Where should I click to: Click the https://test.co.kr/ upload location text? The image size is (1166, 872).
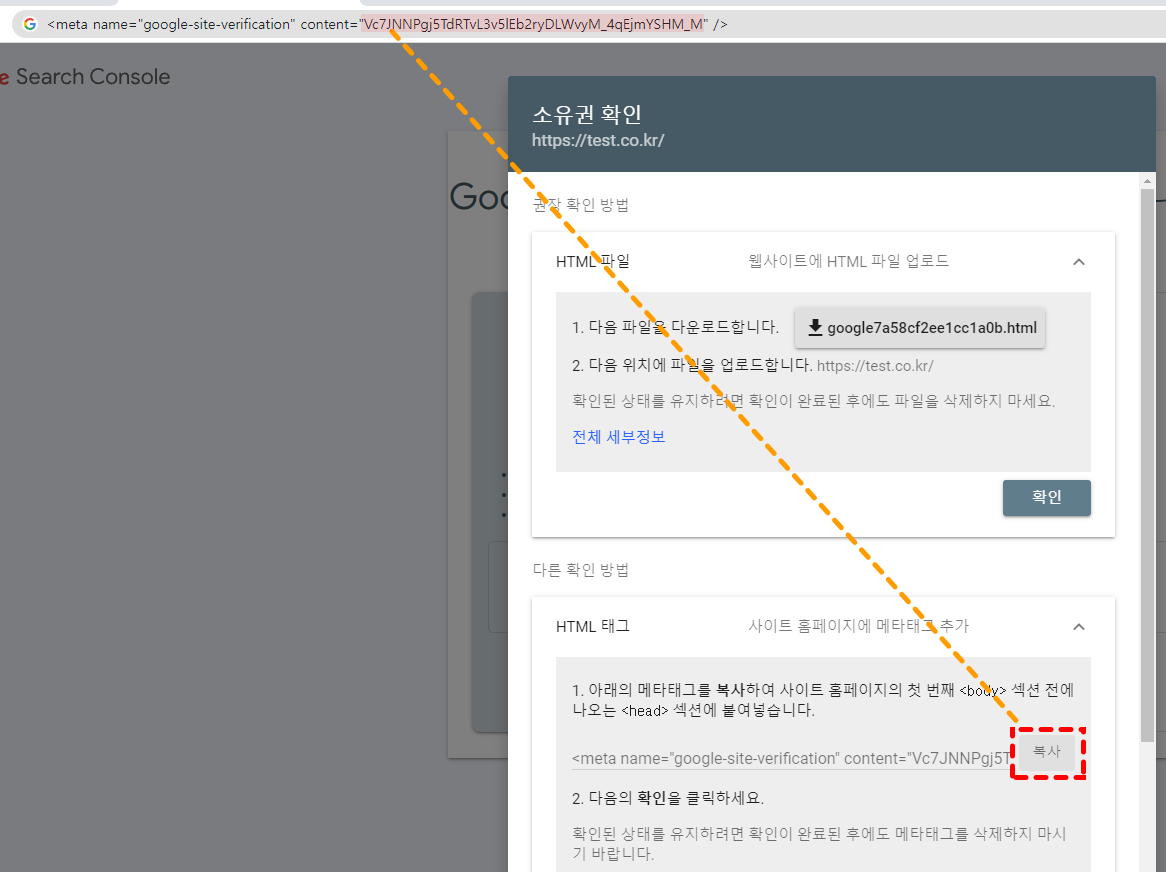[x=874, y=366]
